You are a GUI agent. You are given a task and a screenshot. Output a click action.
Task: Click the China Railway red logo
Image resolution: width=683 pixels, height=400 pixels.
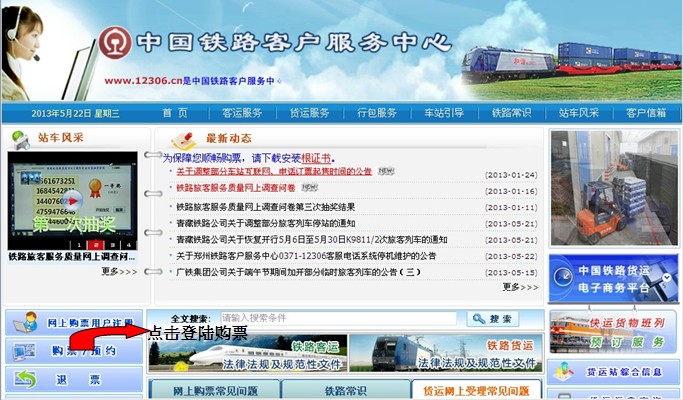(115, 43)
